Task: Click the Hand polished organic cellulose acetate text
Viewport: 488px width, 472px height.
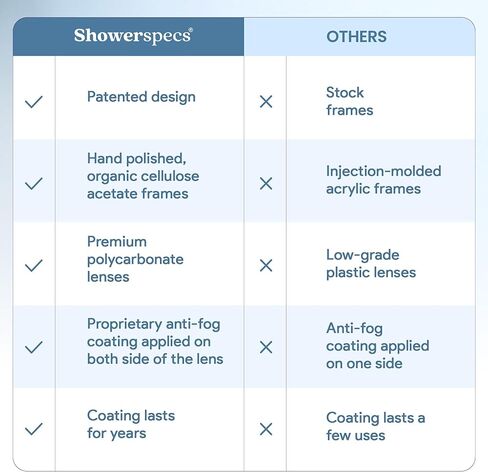Action: point(143,176)
